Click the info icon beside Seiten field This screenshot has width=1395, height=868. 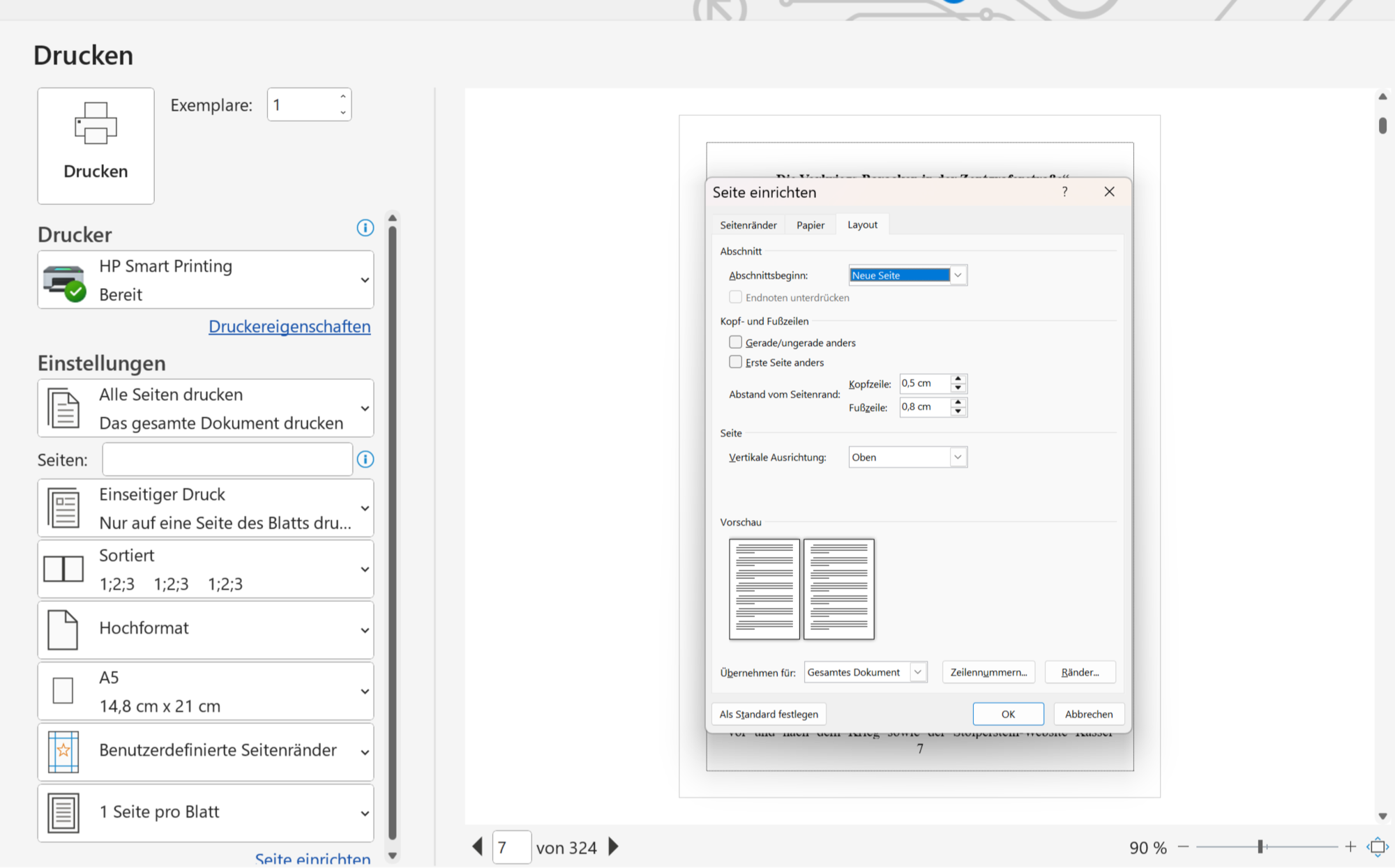pyautogui.click(x=365, y=459)
